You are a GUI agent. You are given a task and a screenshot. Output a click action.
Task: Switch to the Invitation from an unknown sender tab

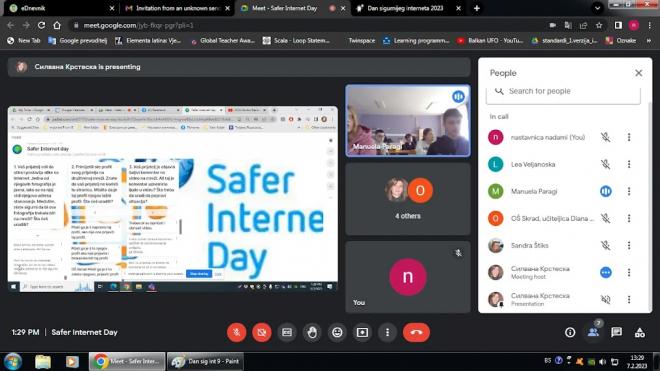[x=178, y=8]
